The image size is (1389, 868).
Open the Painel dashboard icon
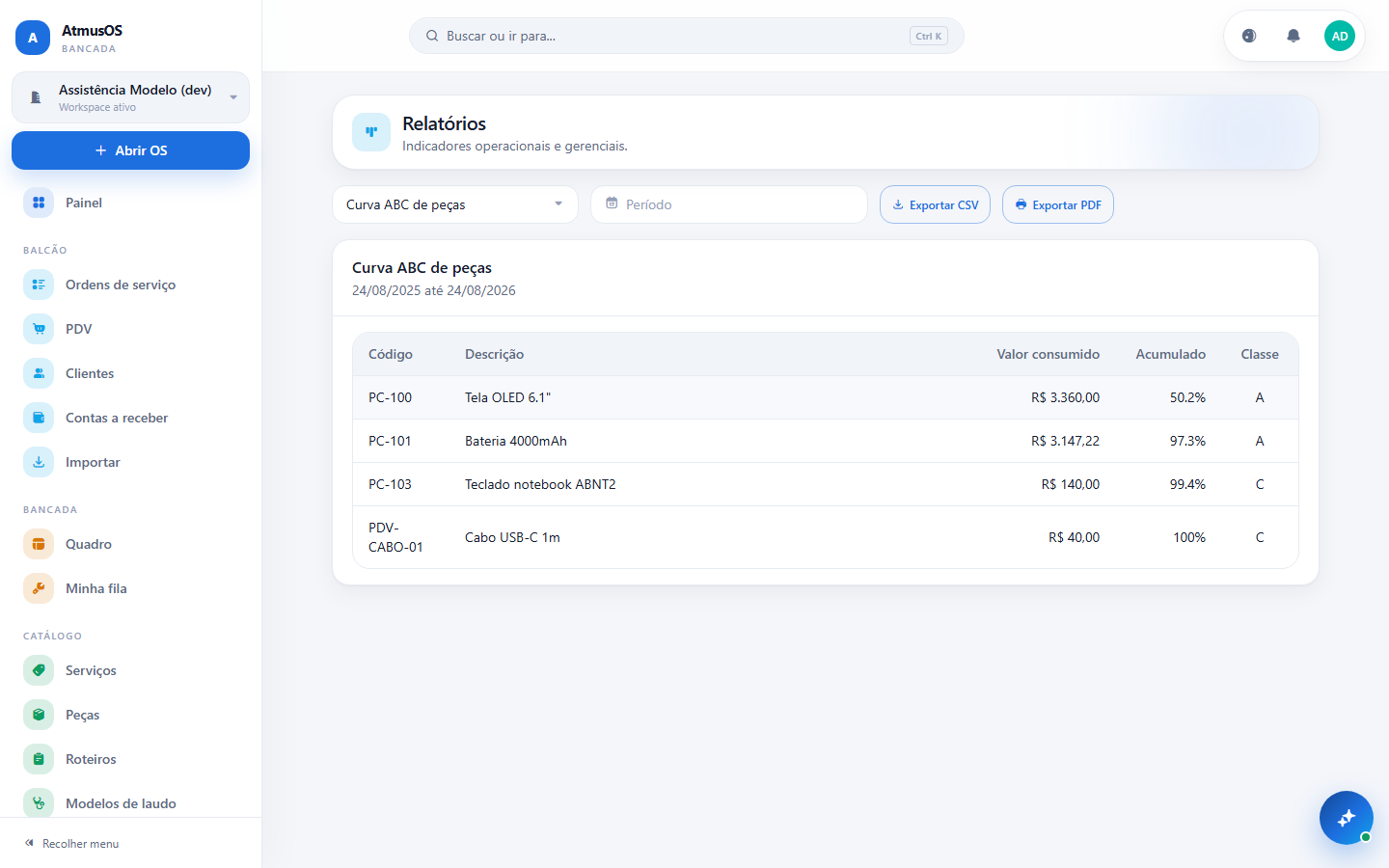tap(39, 203)
